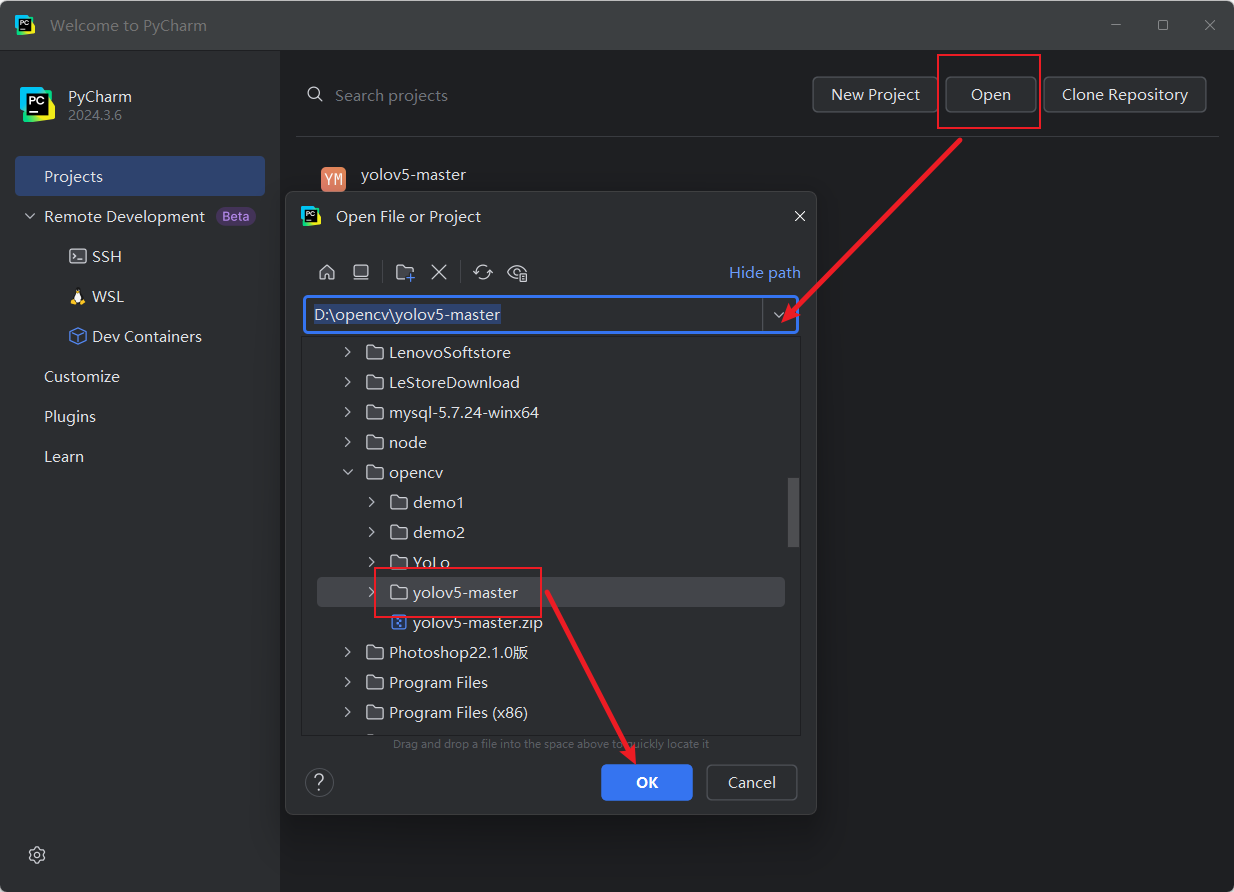Maximize the PyCharm welcome window
Image resolution: width=1234 pixels, height=892 pixels.
click(1163, 25)
